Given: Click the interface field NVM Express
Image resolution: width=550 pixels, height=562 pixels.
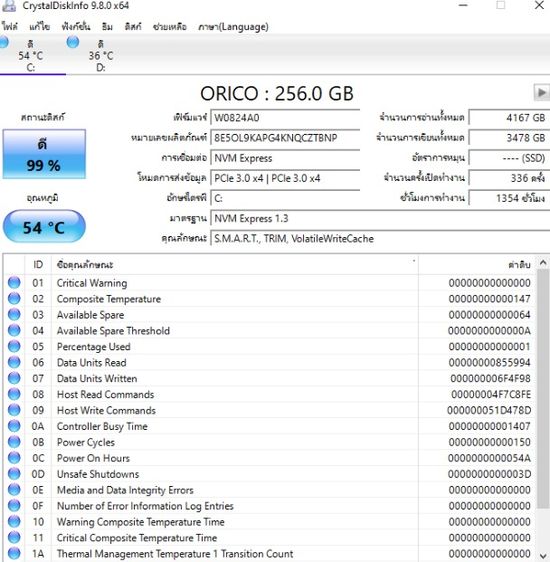Looking at the screenshot, I should click(285, 158).
